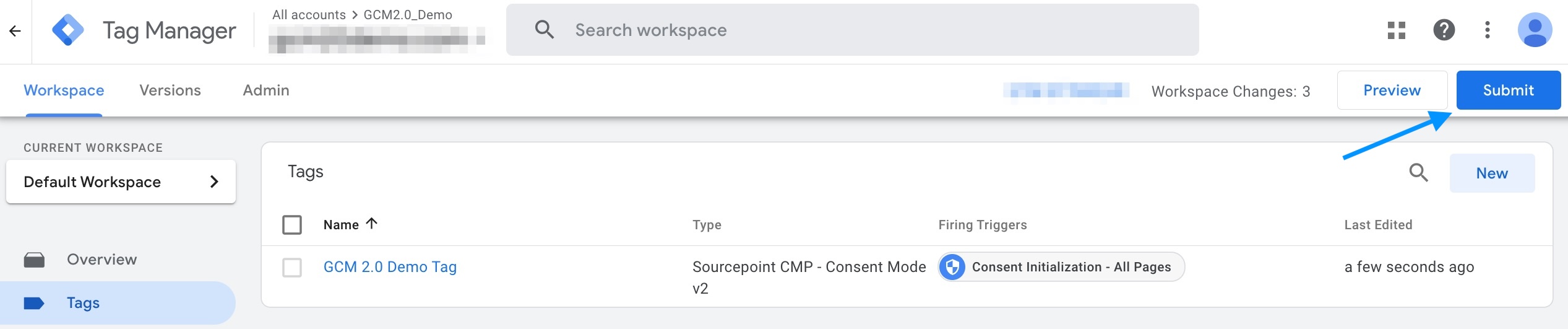Open the Google apps grid
This screenshot has height=329, width=1568.
click(1396, 30)
